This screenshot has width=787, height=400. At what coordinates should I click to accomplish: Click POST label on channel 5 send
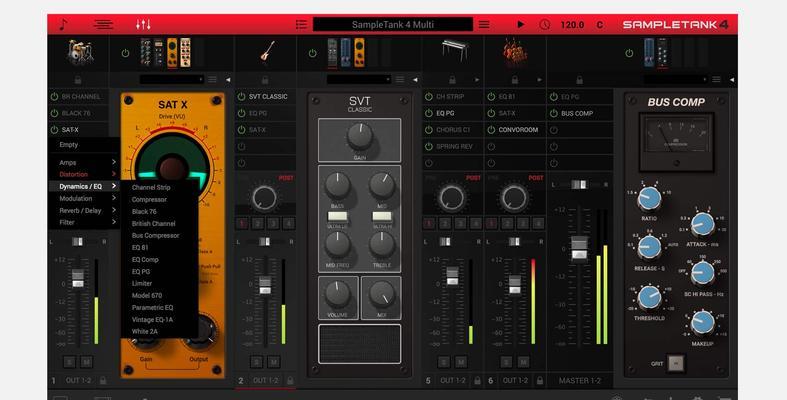pos(473,178)
